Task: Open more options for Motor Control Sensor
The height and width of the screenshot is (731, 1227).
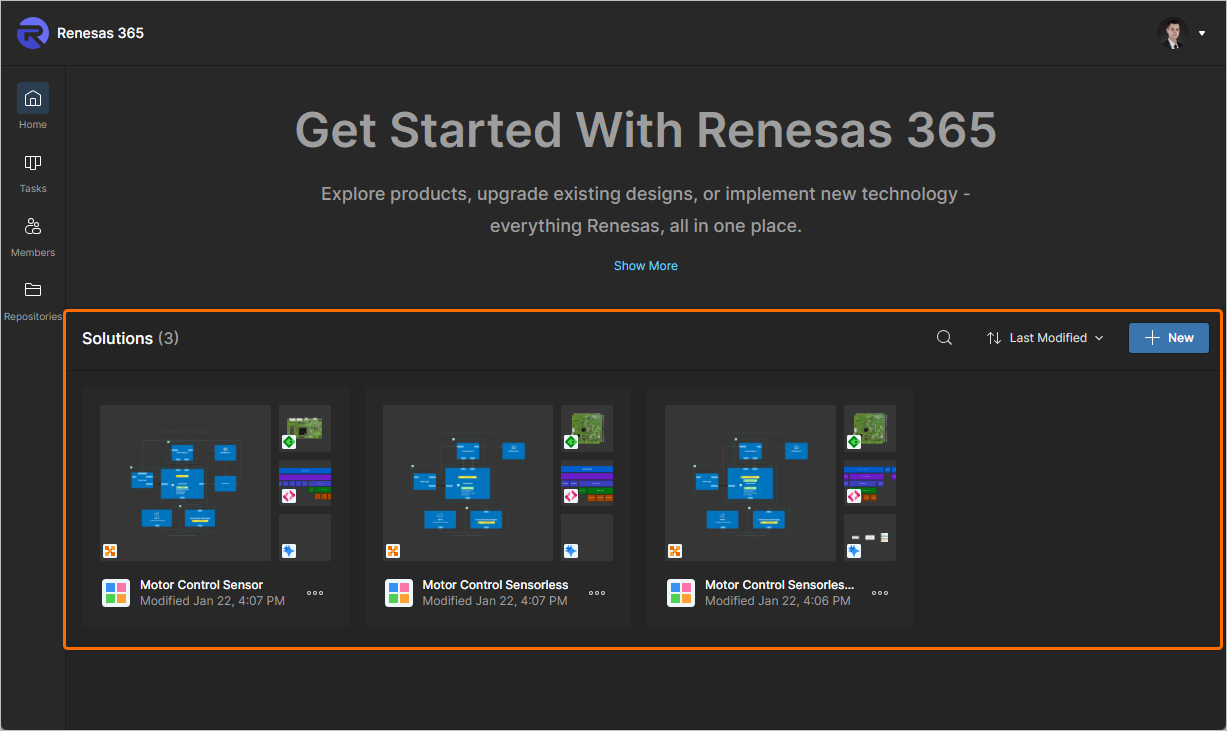Action: [x=315, y=593]
